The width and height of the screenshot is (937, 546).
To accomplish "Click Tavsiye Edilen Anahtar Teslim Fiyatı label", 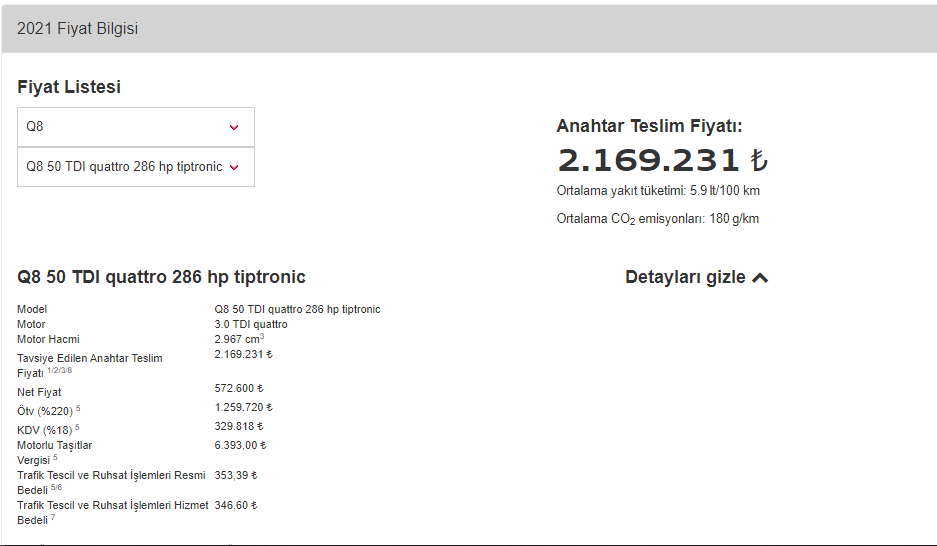I will (90, 365).
